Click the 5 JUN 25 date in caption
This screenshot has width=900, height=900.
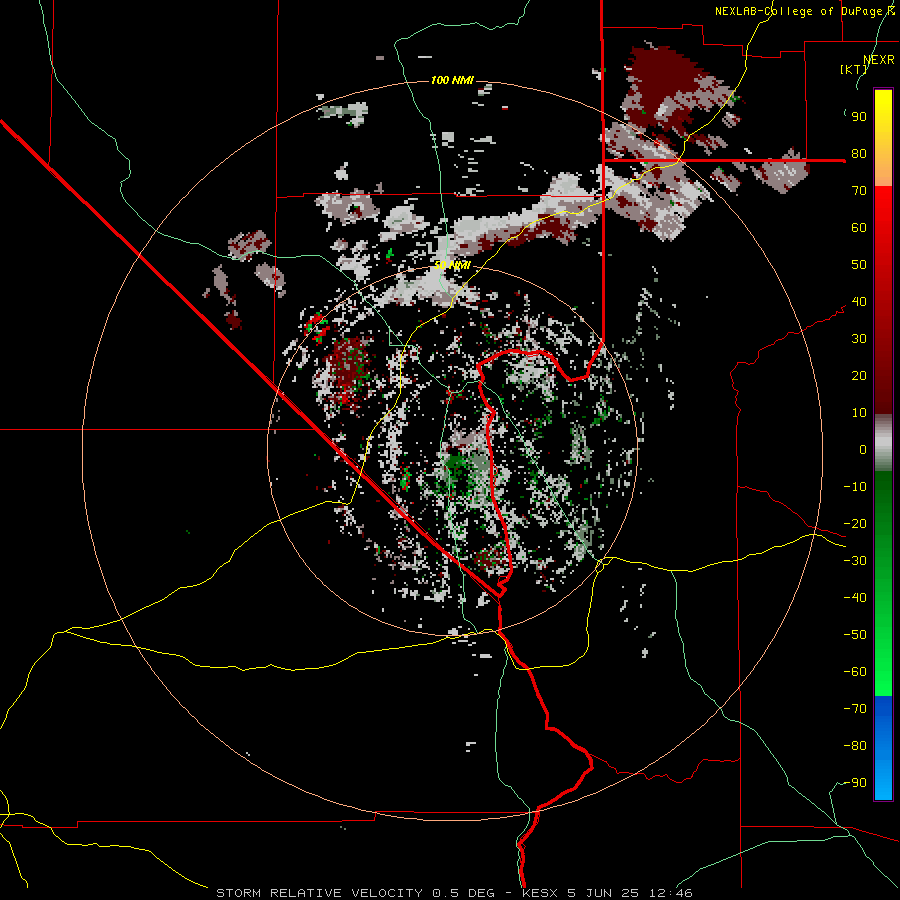pos(603,893)
